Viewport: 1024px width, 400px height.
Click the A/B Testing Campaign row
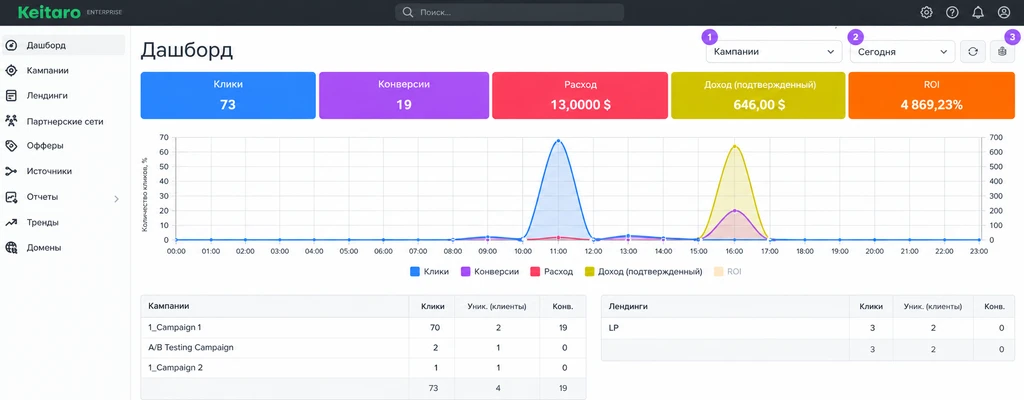363,348
